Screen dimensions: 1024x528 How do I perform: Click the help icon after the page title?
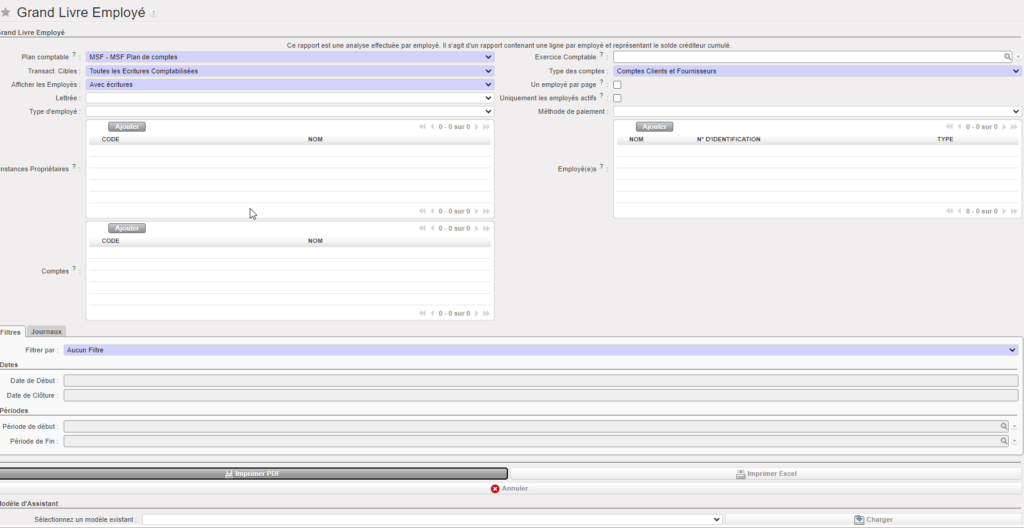click(x=153, y=14)
